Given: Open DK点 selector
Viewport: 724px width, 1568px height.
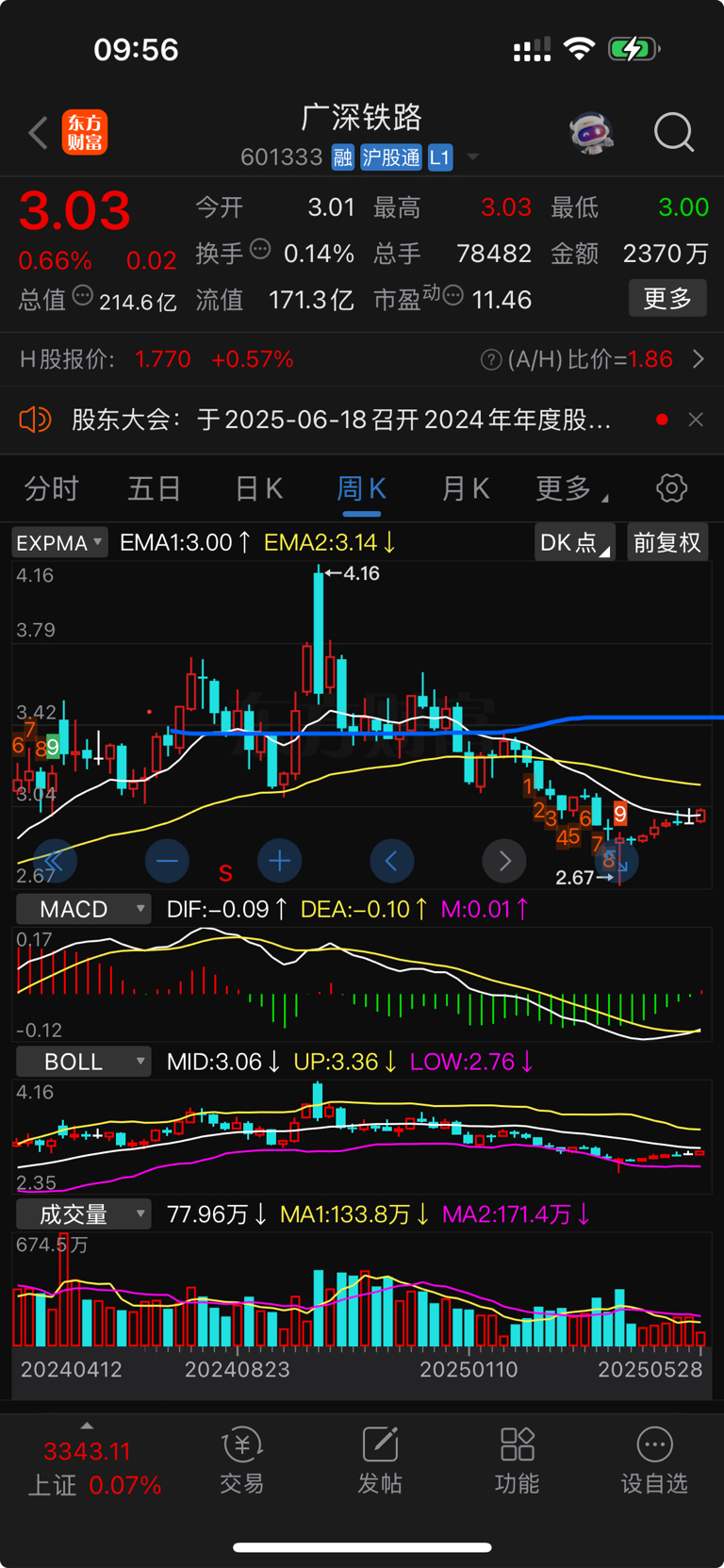Looking at the screenshot, I should [x=575, y=543].
